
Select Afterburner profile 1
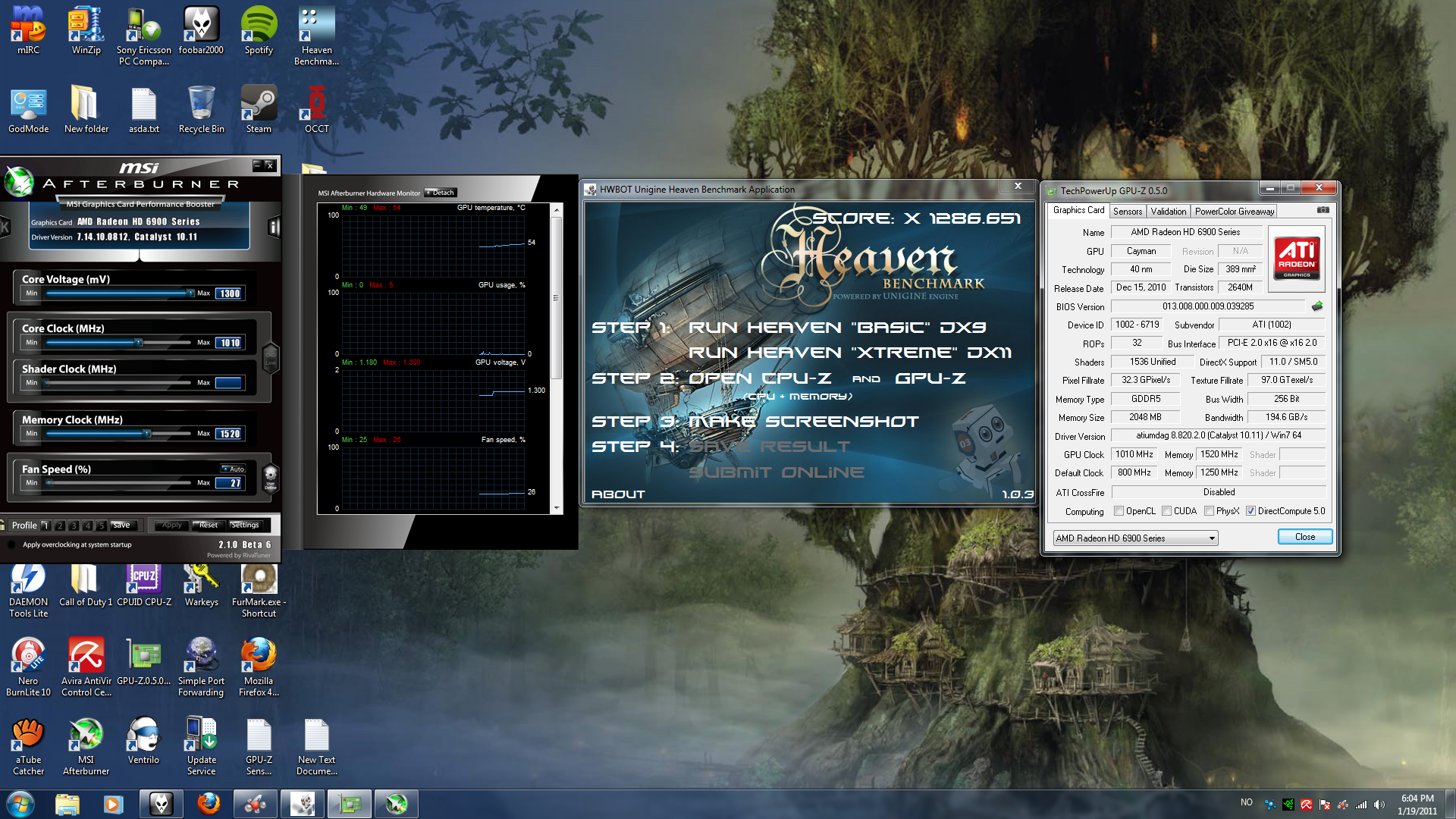45,526
